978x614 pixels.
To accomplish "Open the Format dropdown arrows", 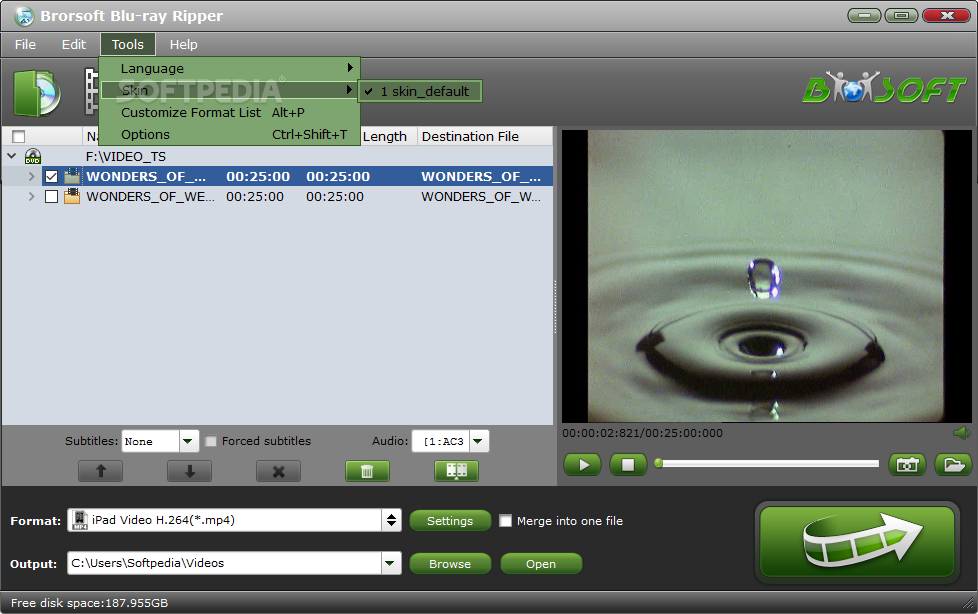I will click(x=391, y=520).
